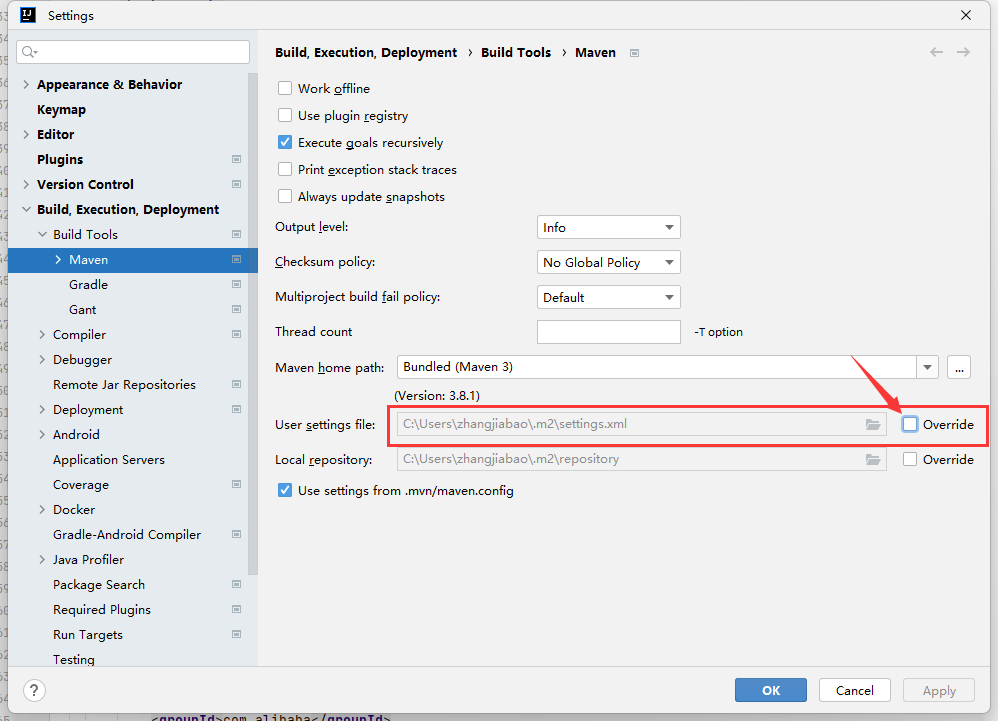Click the project icon on Package Search row
Image resolution: width=998 pixels, height=721 pixels.
pos(236,585)
